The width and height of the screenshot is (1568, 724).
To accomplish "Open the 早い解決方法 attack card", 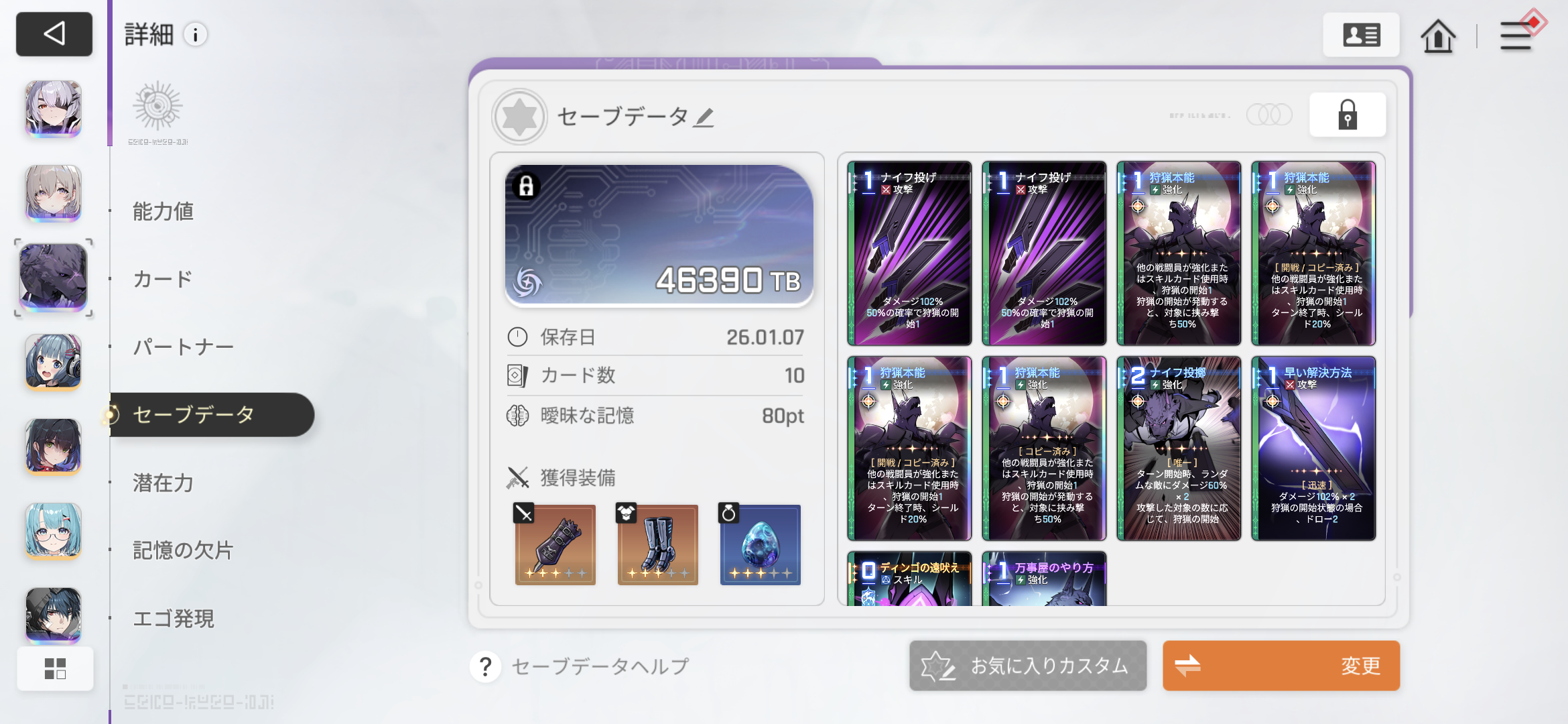I will pos(1313,448).
